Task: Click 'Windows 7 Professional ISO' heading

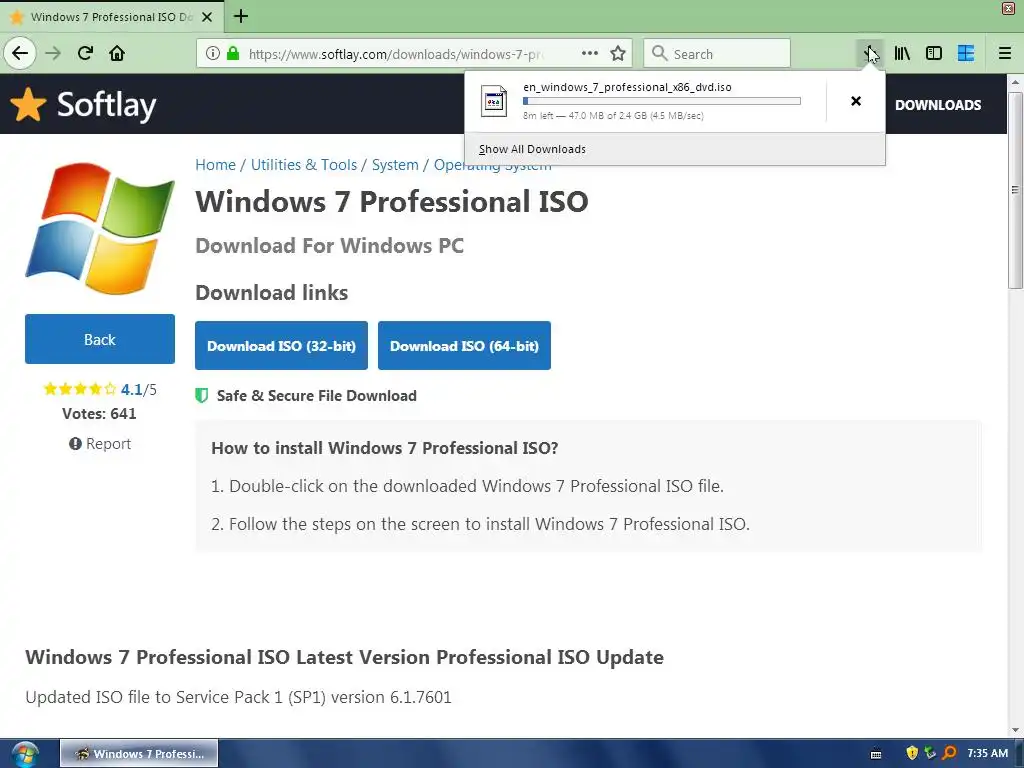Action: click(x=392, y=201)
